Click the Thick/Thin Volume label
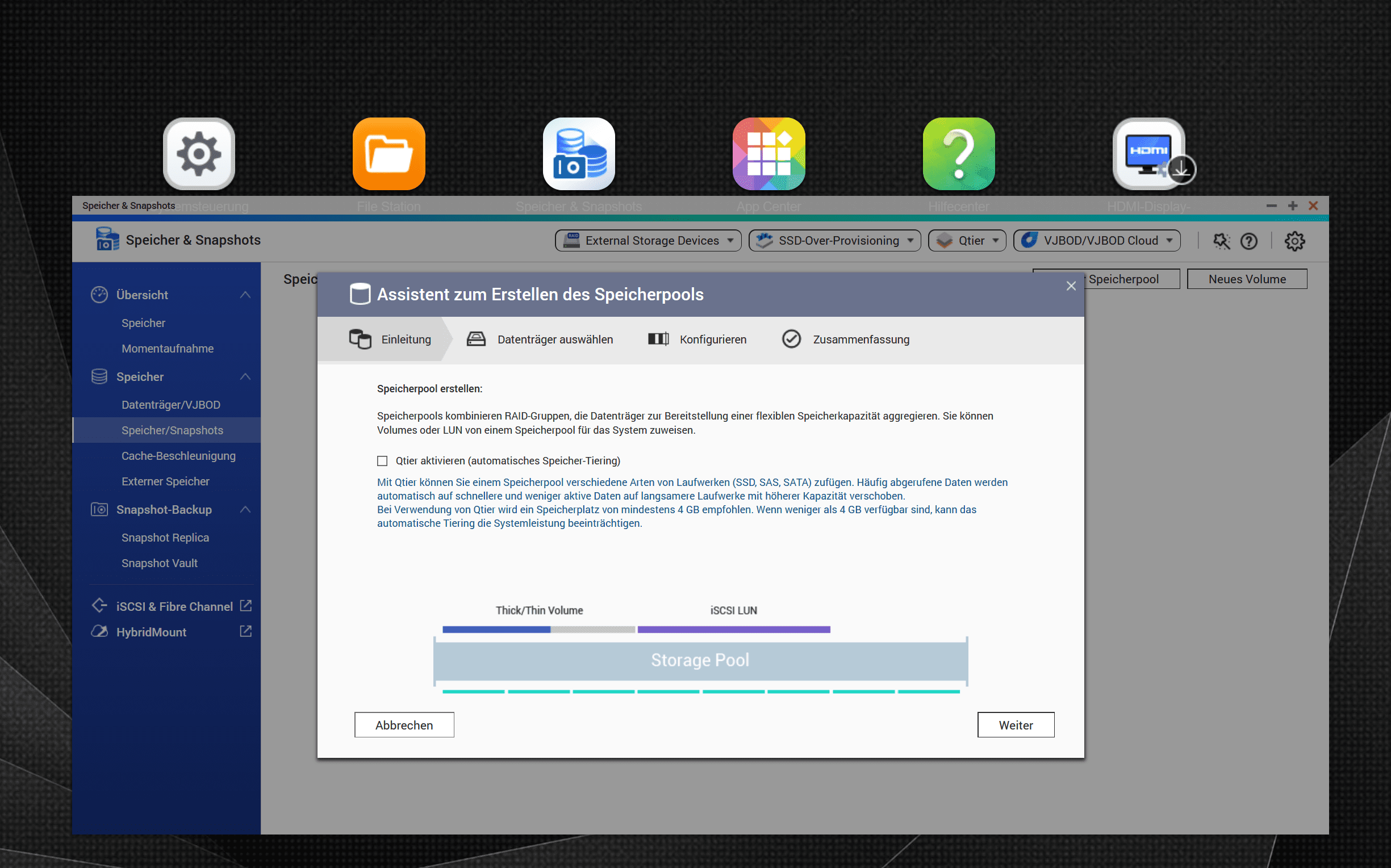The height and width of the screenshot is (868, 1391). click(539, 610)
